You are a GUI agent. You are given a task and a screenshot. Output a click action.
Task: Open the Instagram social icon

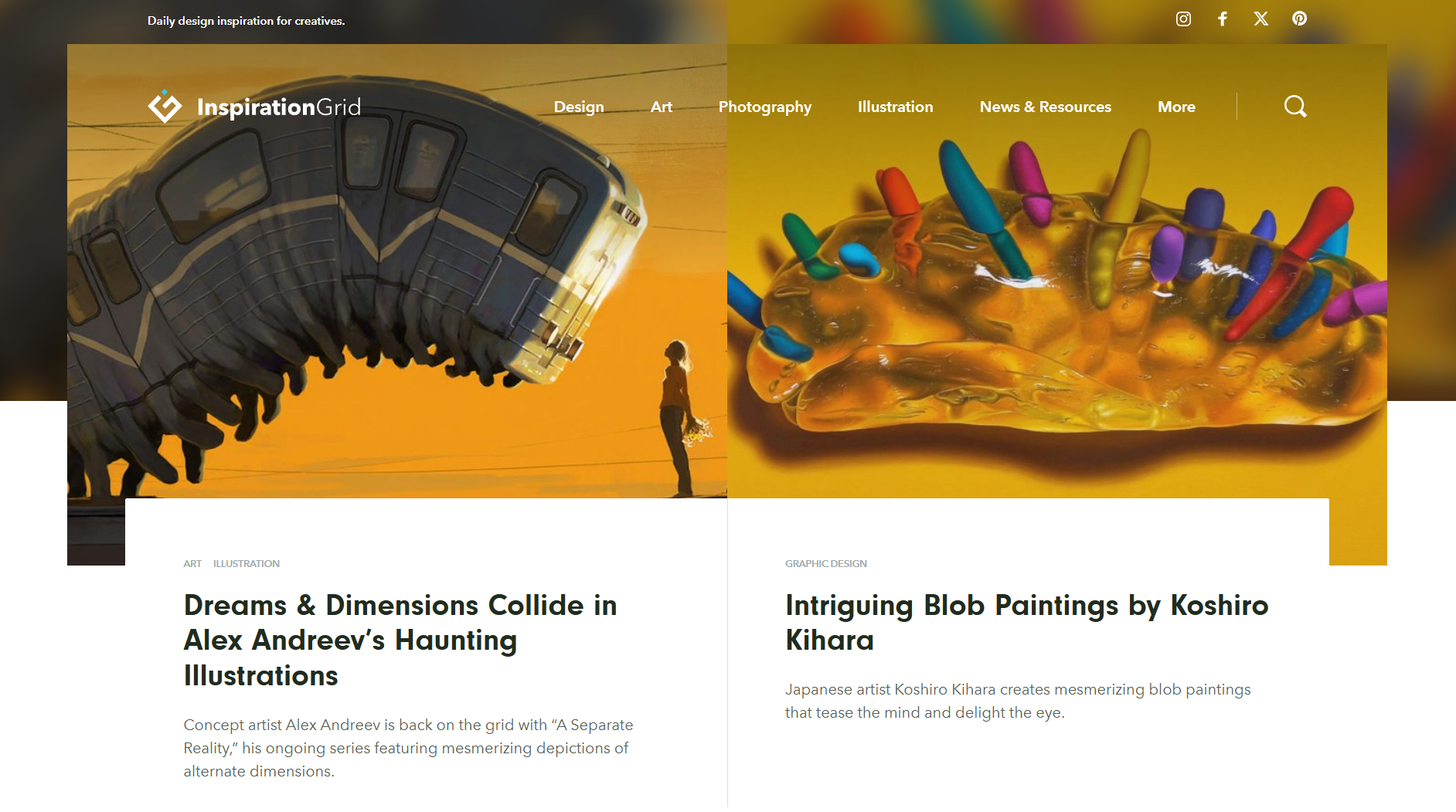click(x=1183, y=19)
